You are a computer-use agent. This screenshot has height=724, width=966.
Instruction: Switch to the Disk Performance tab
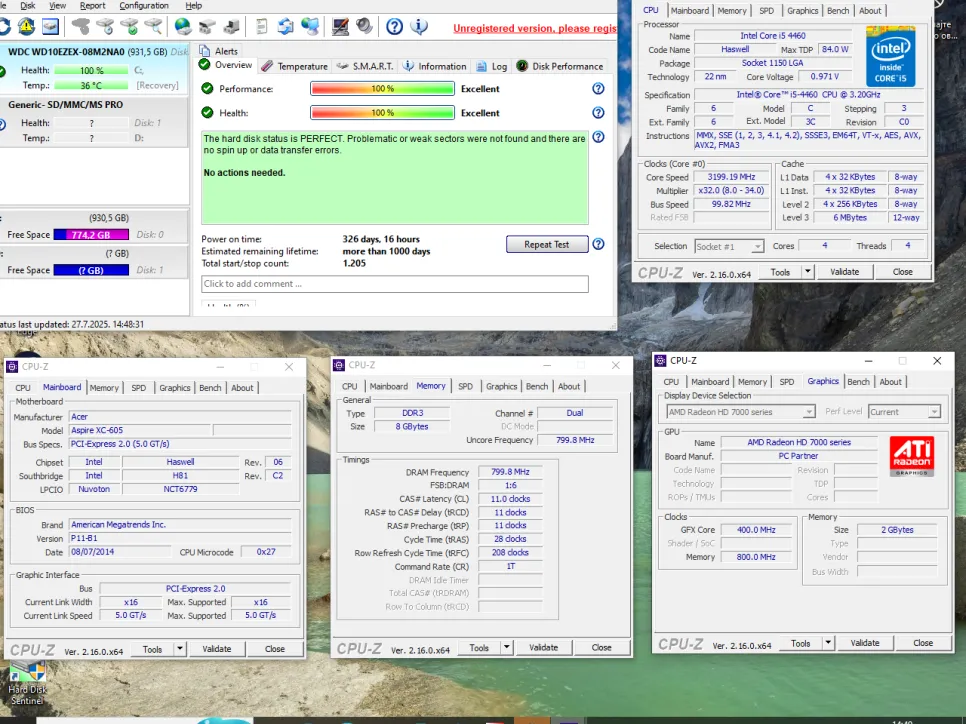(560, 66)
